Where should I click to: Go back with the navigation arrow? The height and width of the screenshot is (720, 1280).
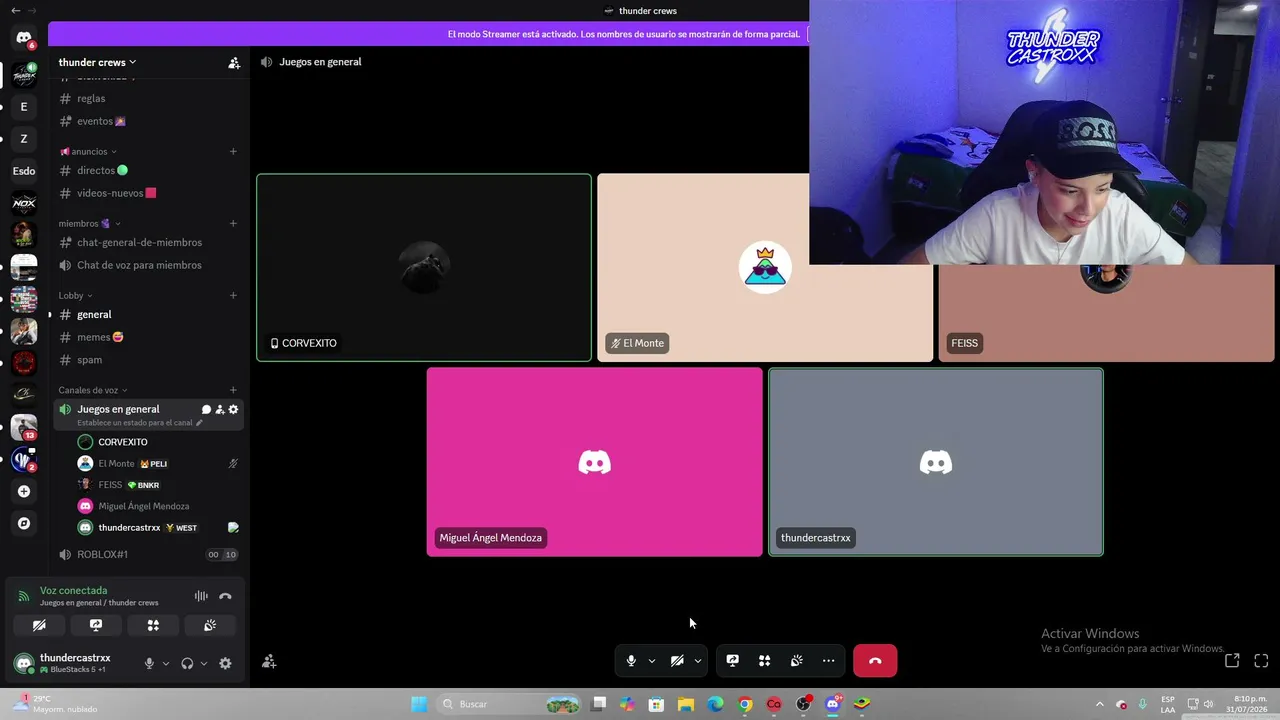click(15, 10)
